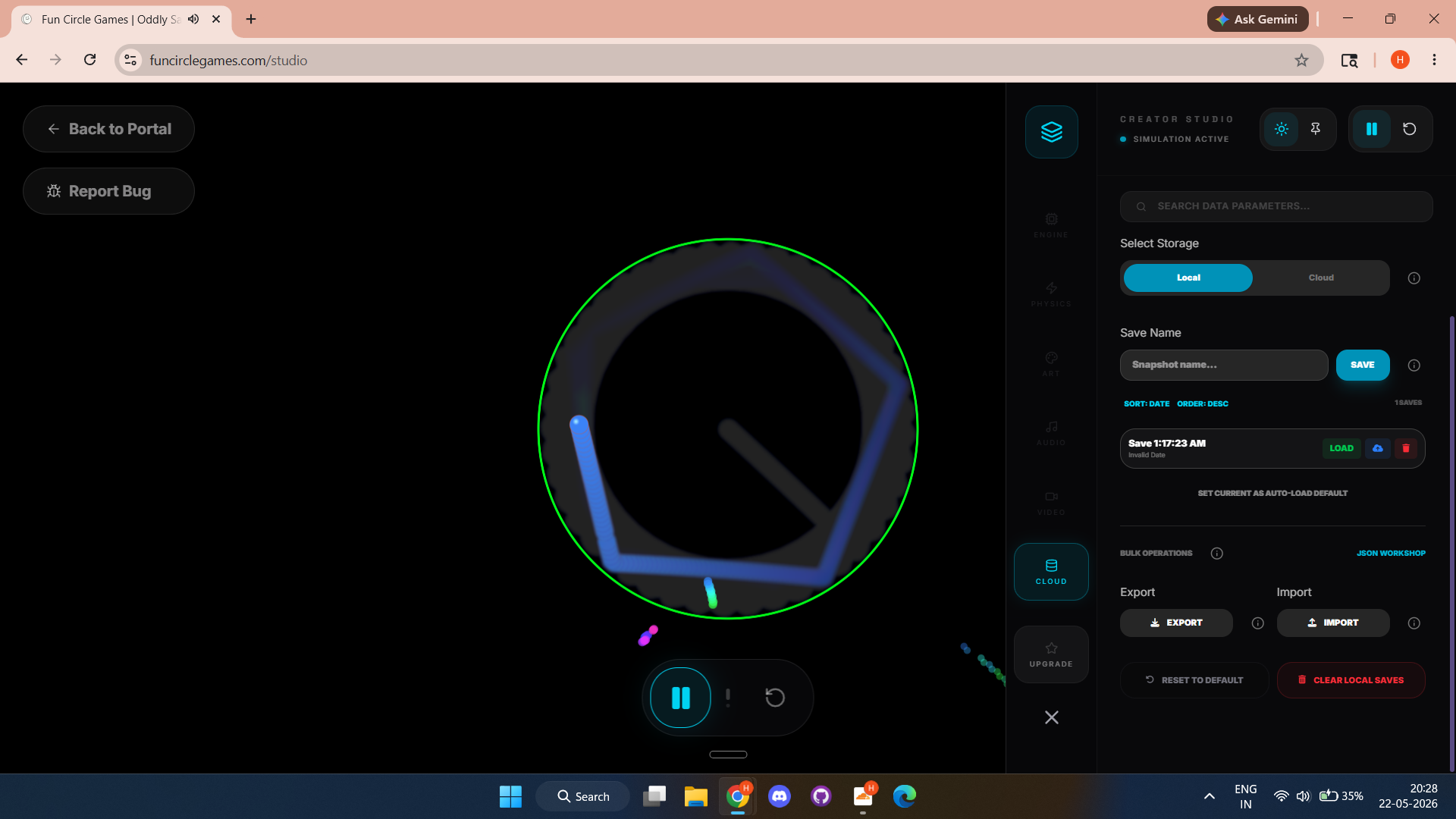Toggle light mode with sun icon
The width and height of the screenshot is (1456, 819).
[1282, 129]
